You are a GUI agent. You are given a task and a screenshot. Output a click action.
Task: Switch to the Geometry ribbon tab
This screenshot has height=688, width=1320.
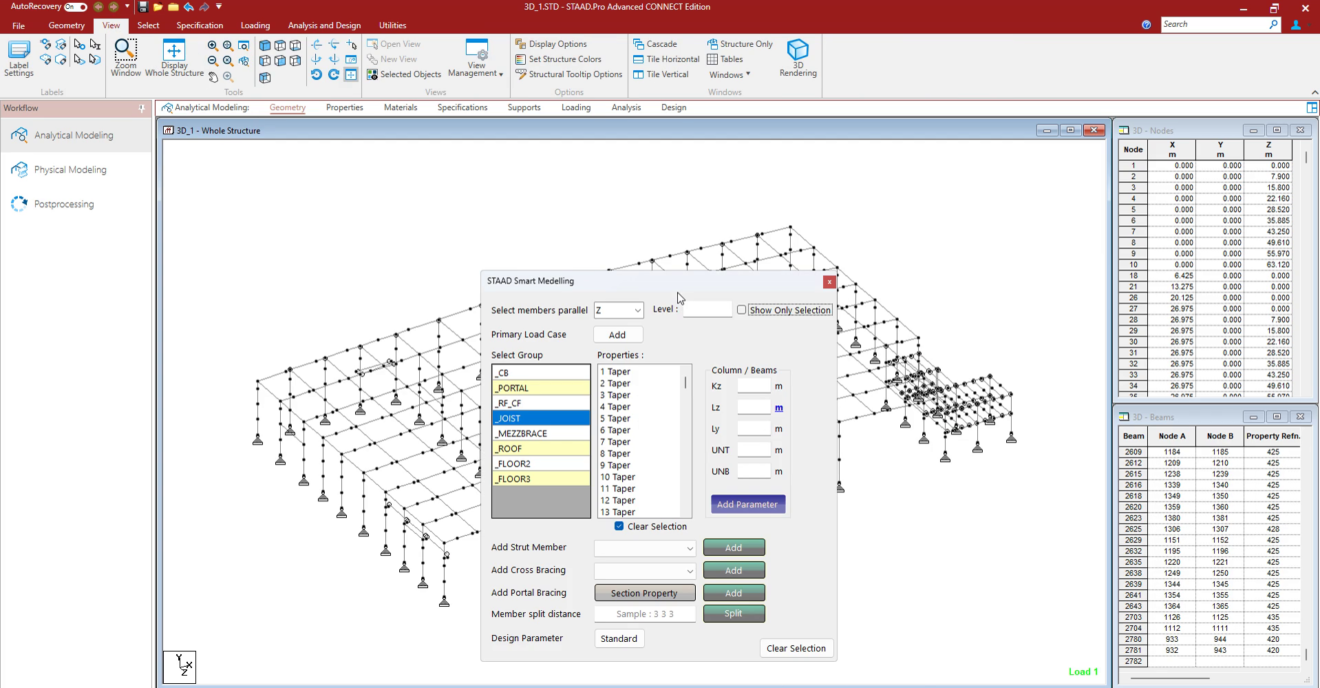point(66,25)
